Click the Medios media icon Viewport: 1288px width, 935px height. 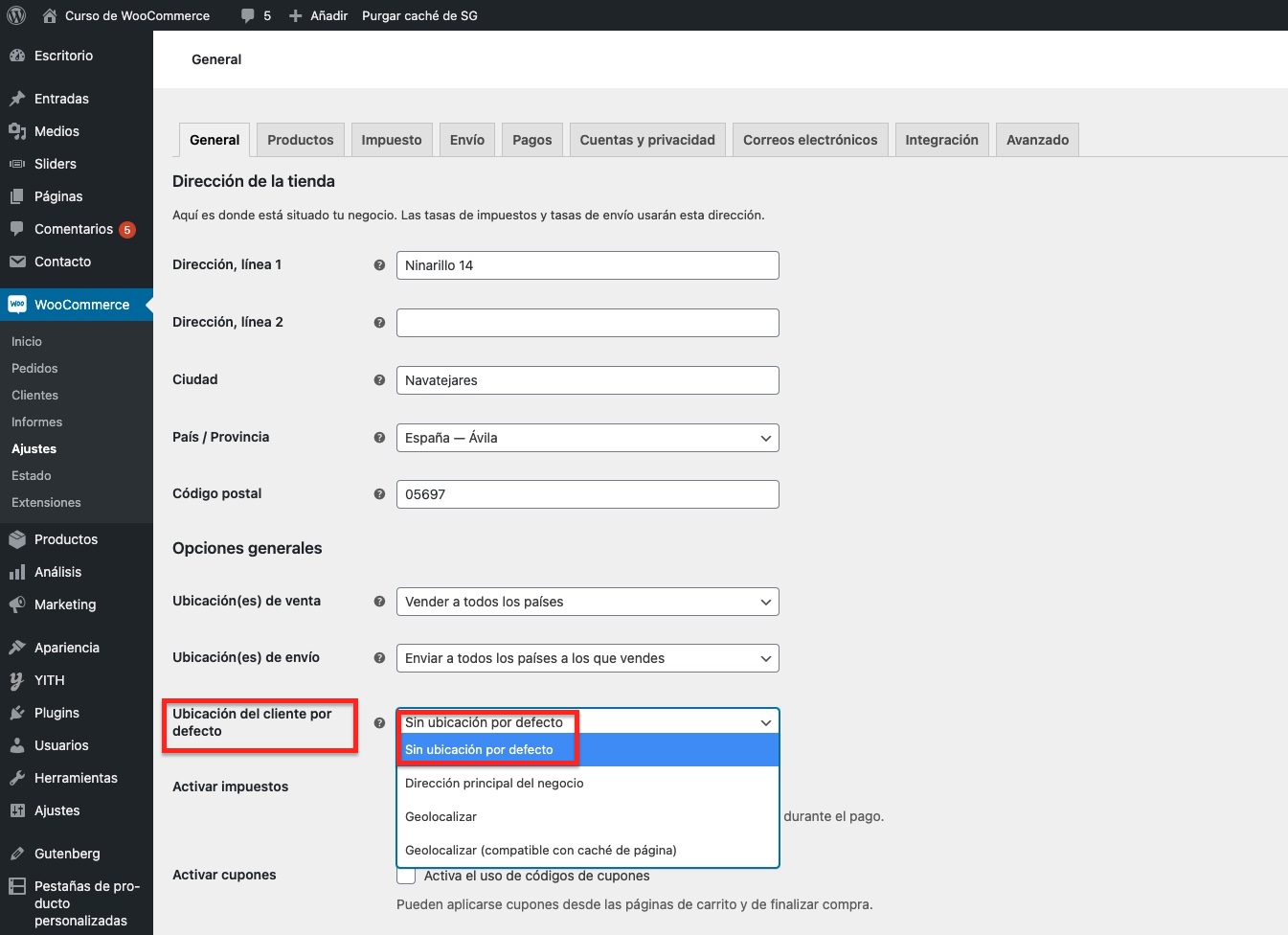(17, 131)
